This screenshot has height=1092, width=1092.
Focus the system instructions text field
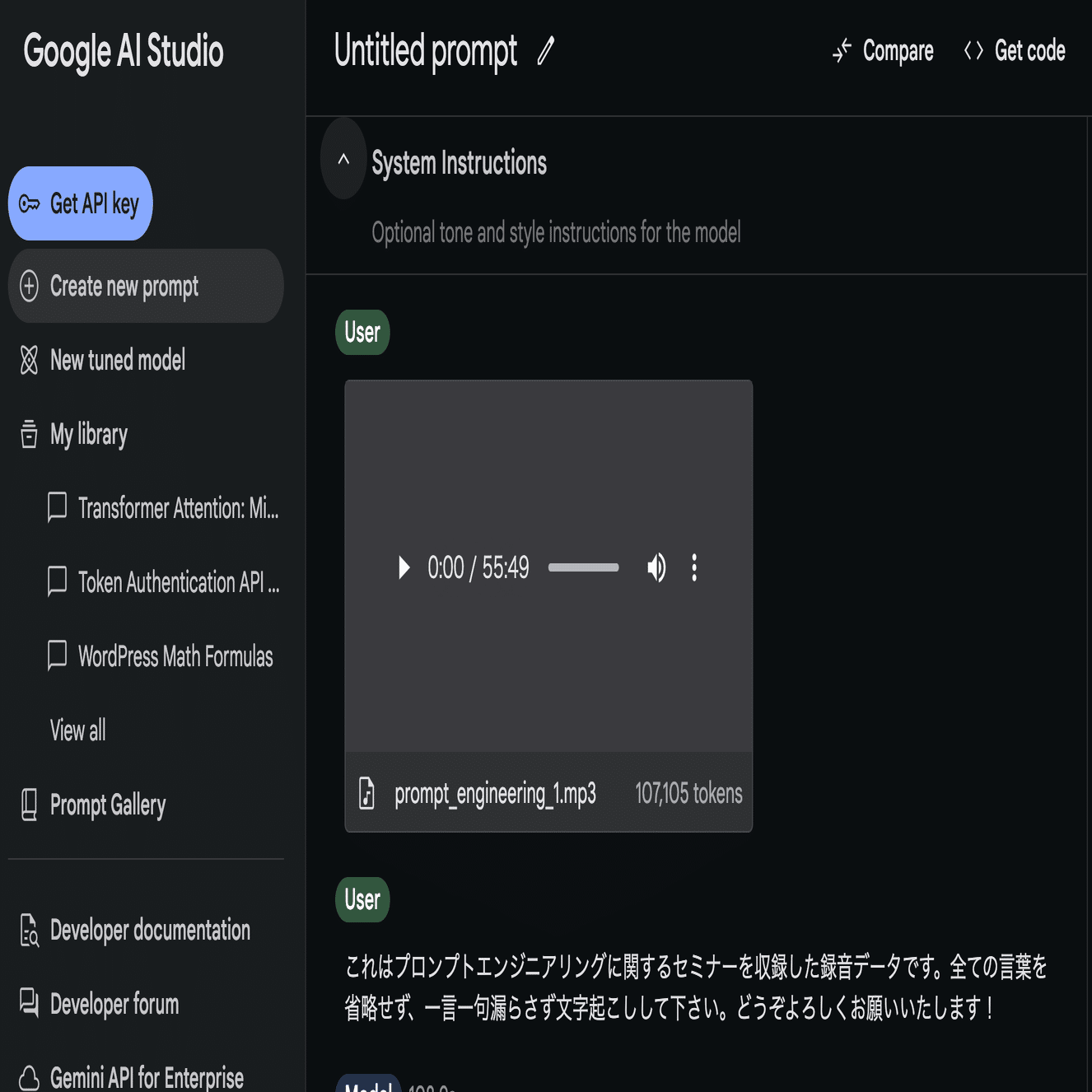(x=556, y=233)
